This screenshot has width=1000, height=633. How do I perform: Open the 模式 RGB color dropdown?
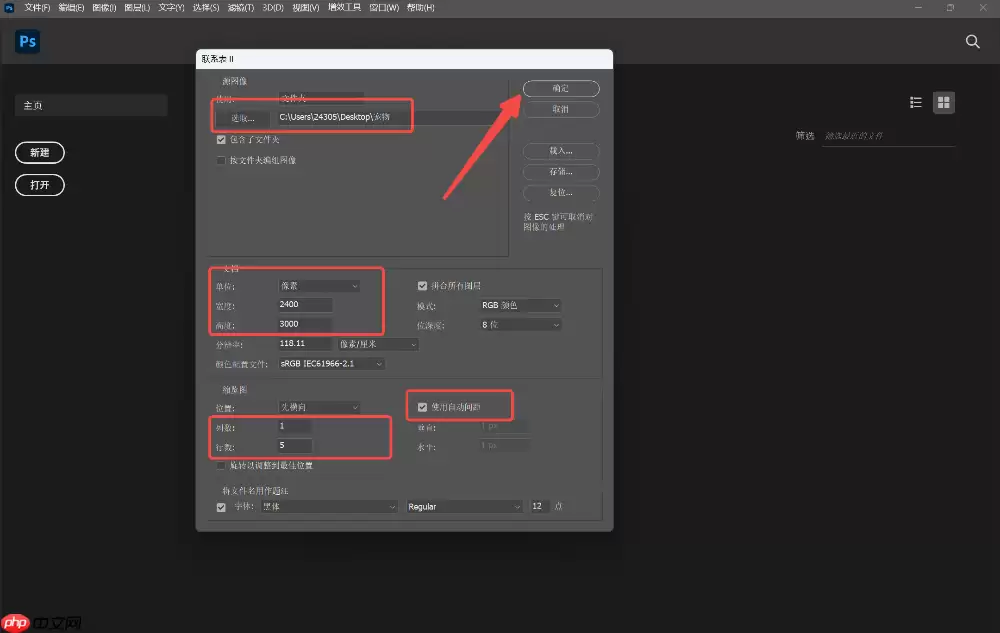point(519,305)
